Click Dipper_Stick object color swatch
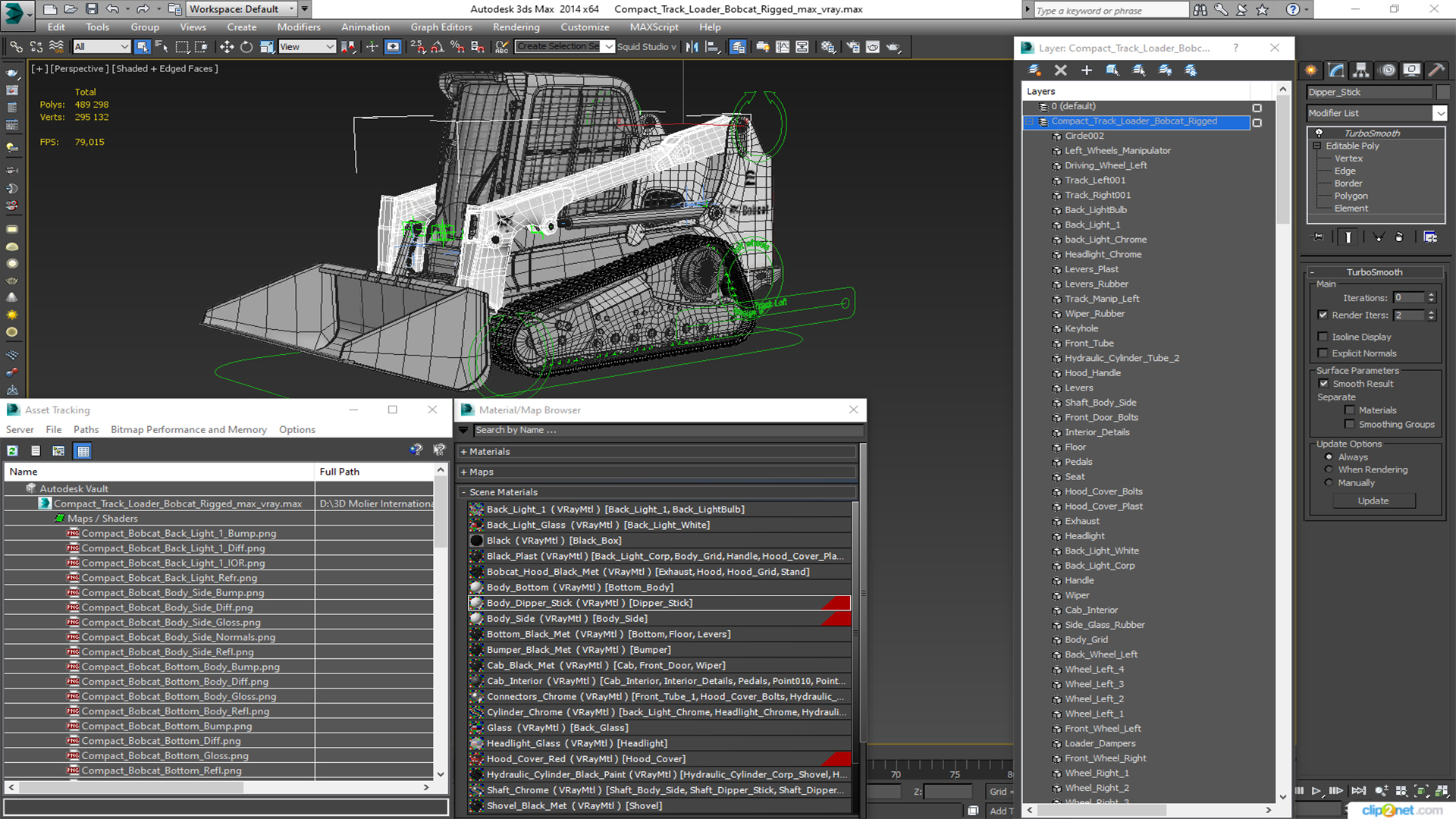The height and width of the screenshot is (819, 1456). [x=1442, y=93]
